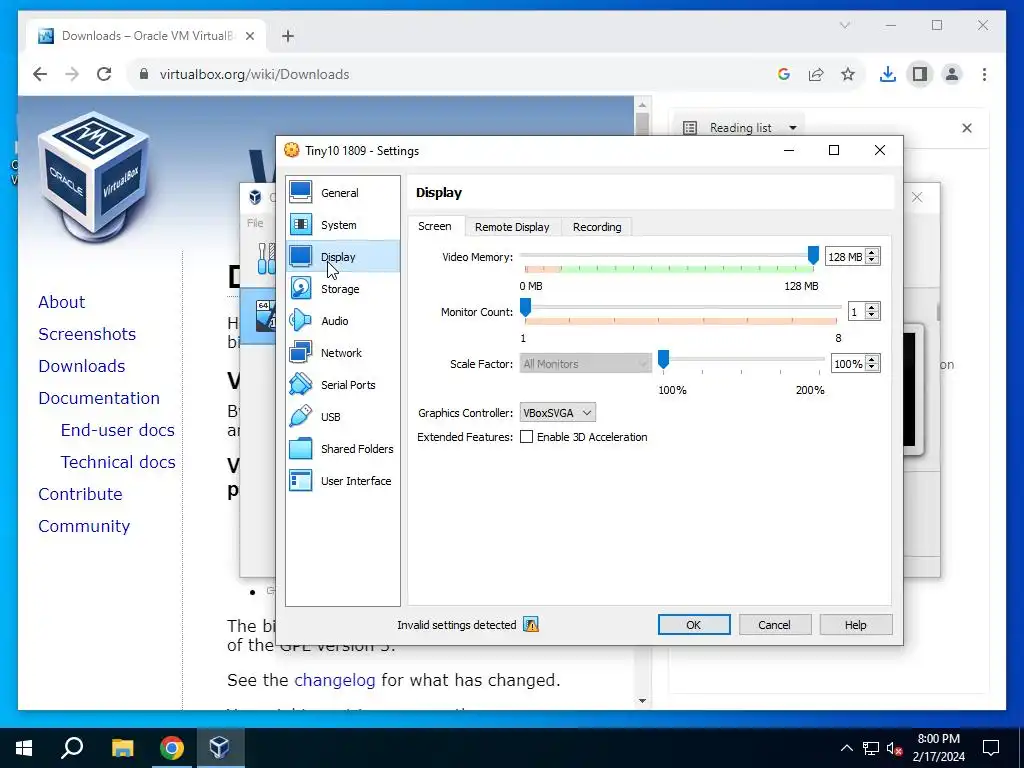Screen dimensions: 1024x768
Task: Click VirtualBox taskbar icon
Action: click(219, 748)
